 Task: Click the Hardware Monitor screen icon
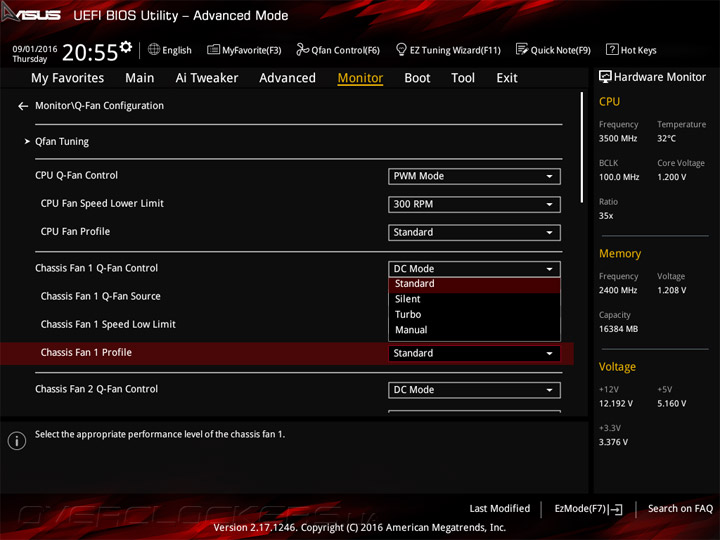[x=605, y=77]
